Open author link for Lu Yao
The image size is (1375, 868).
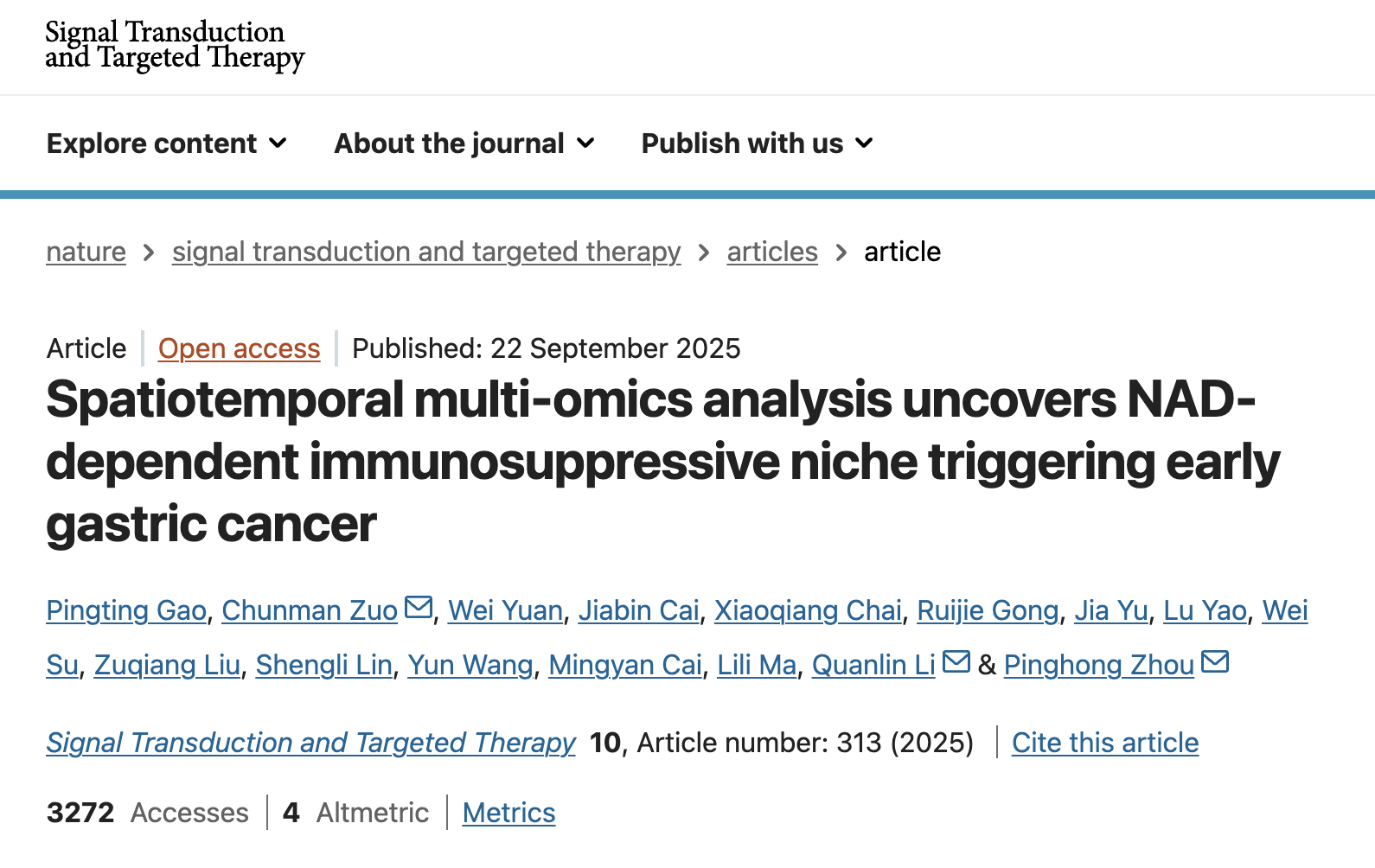(1205, 610)
